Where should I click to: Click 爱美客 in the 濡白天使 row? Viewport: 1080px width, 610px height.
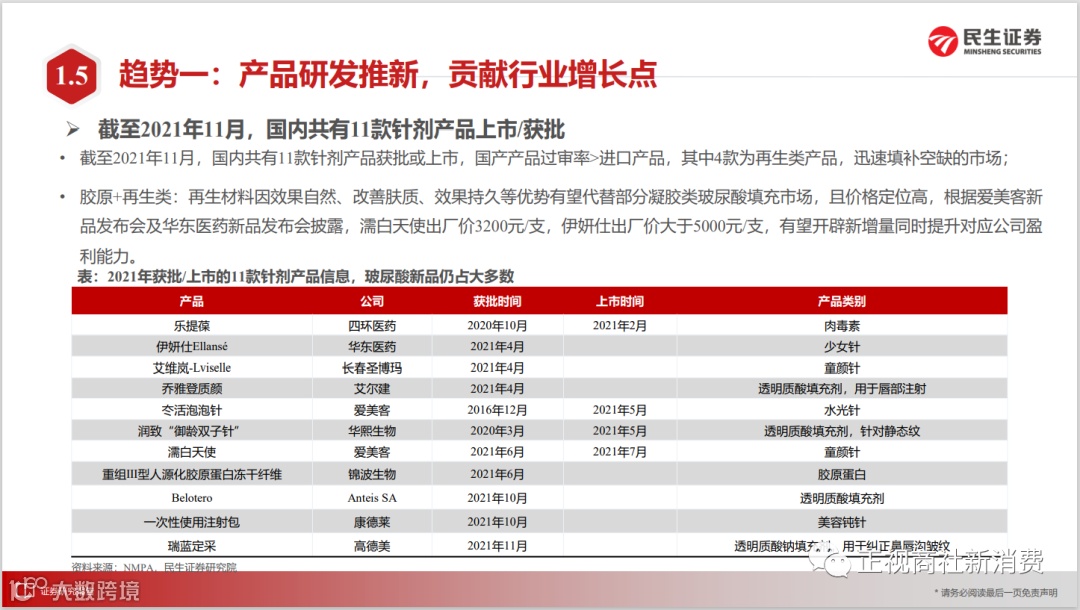372,452
